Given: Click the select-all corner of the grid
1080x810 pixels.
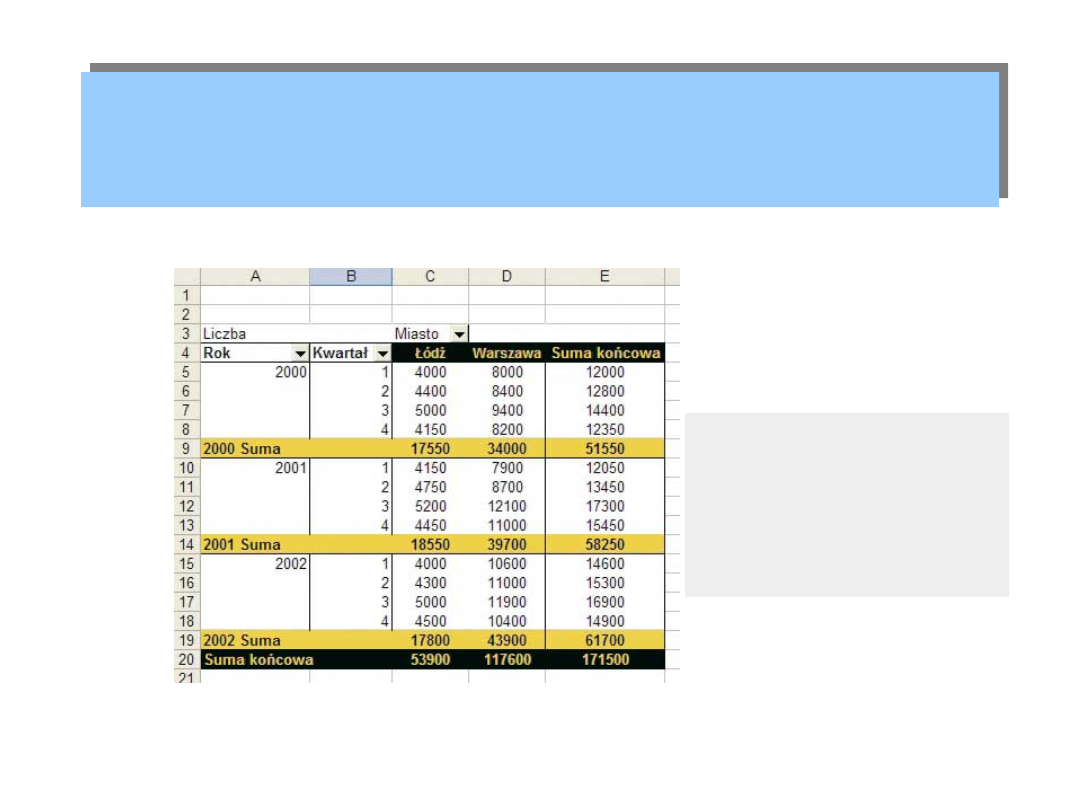Looking at the screenshot, I should [x=187, y=277].
